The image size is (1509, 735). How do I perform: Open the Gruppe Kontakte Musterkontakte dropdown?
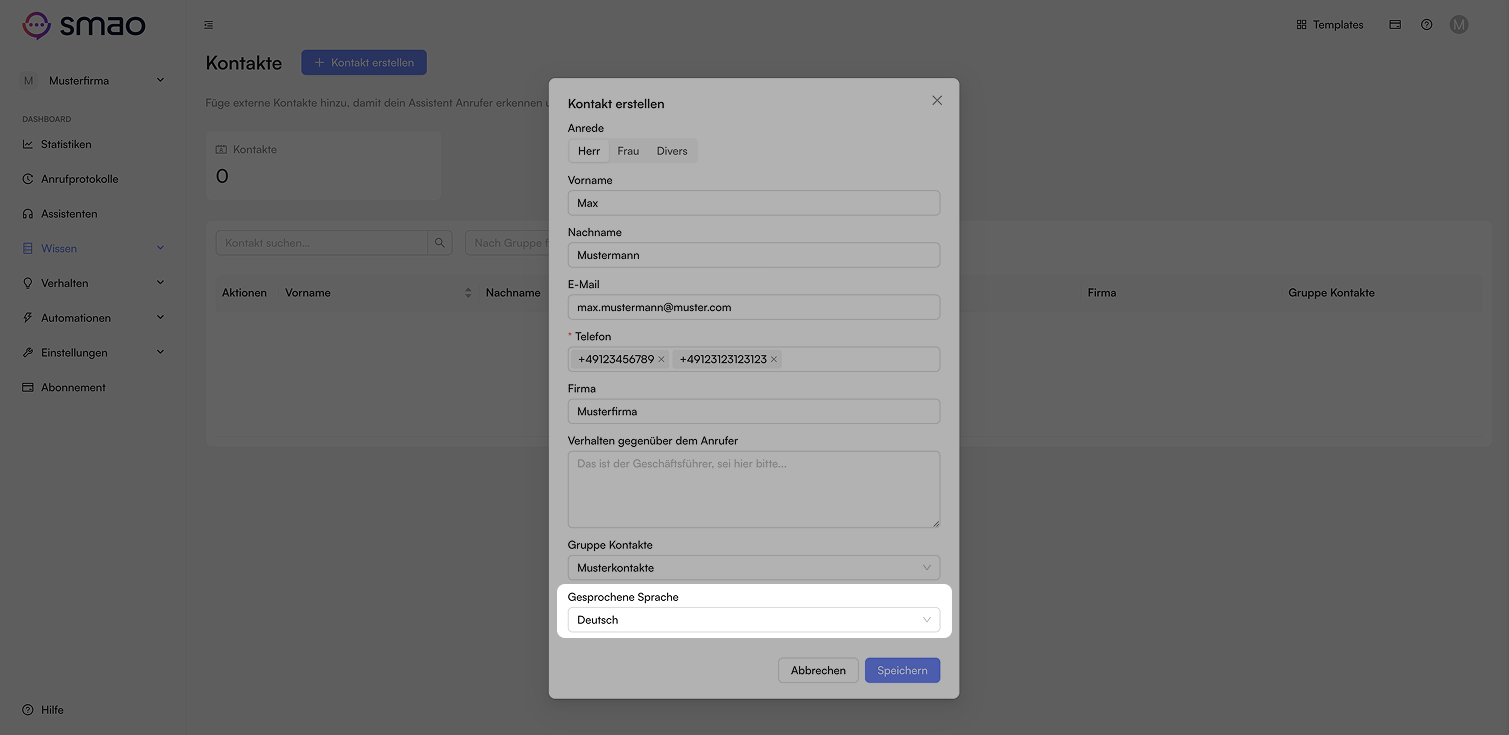(754, 567)
